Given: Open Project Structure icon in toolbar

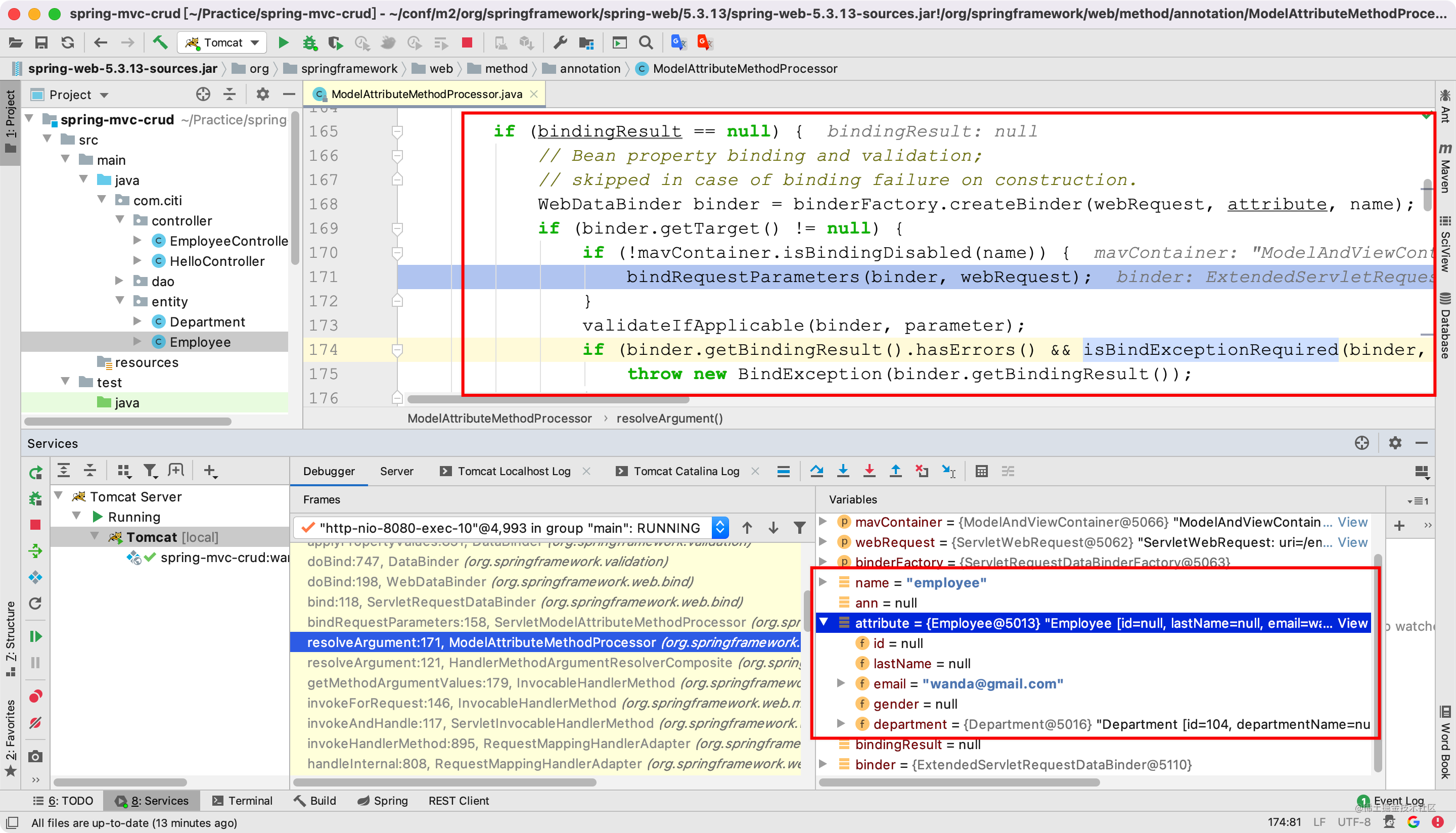Looking at the screenshot, I should click(x=586, y=42).
